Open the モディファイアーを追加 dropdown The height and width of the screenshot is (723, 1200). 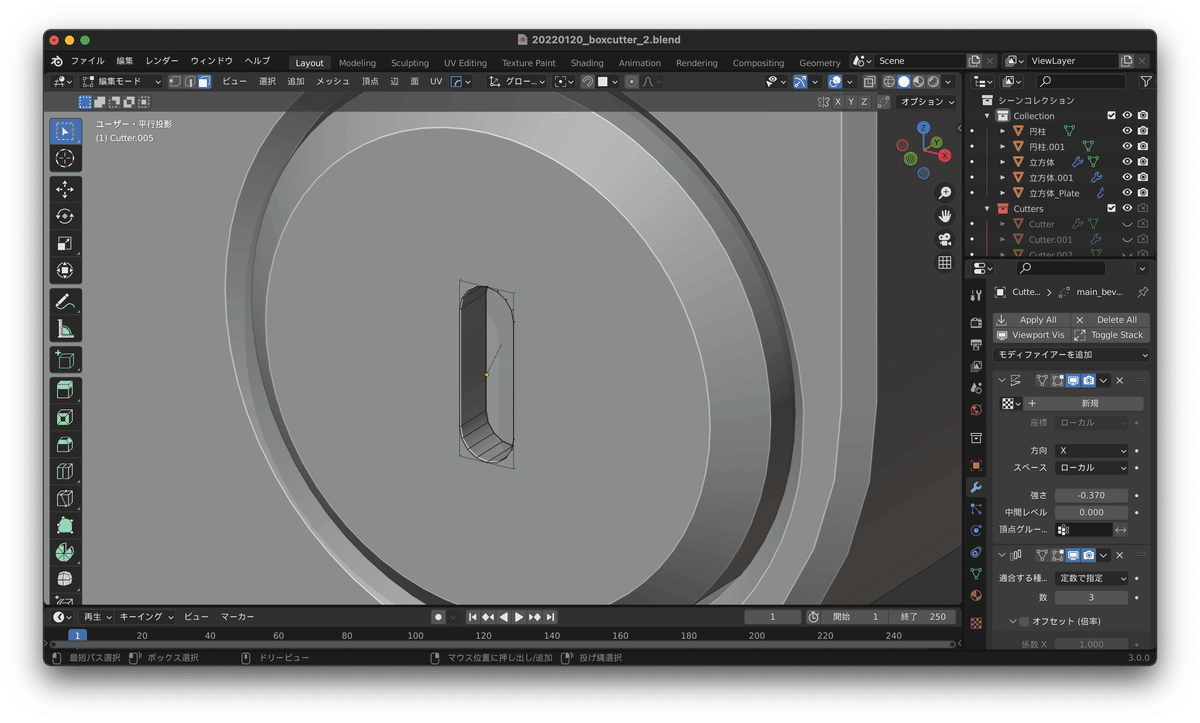[x=1072, y=355]
